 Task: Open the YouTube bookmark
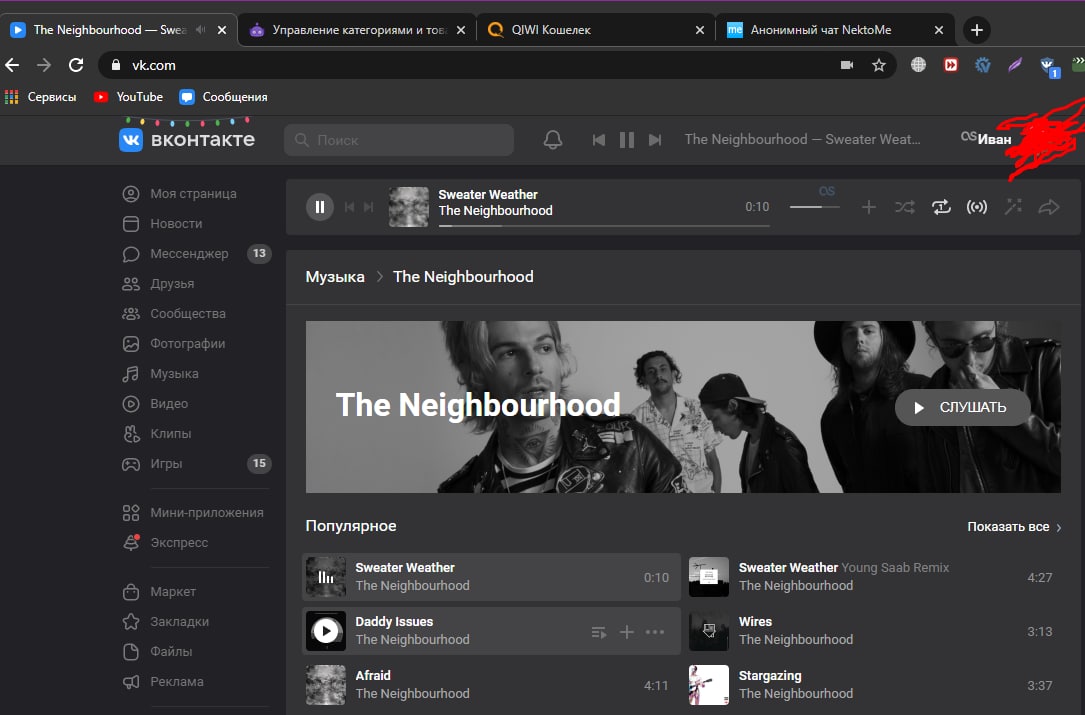[129, 97]
